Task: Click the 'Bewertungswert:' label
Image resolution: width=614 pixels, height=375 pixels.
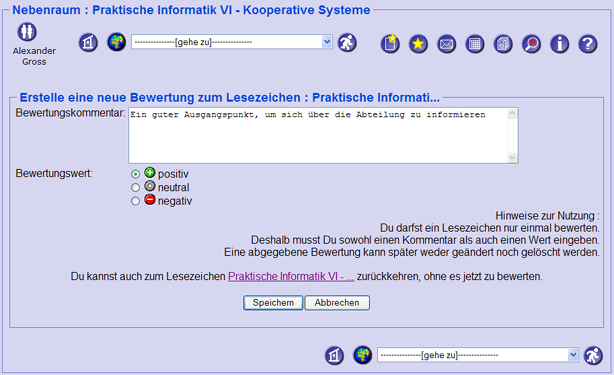Action: (x=54, y=173)
